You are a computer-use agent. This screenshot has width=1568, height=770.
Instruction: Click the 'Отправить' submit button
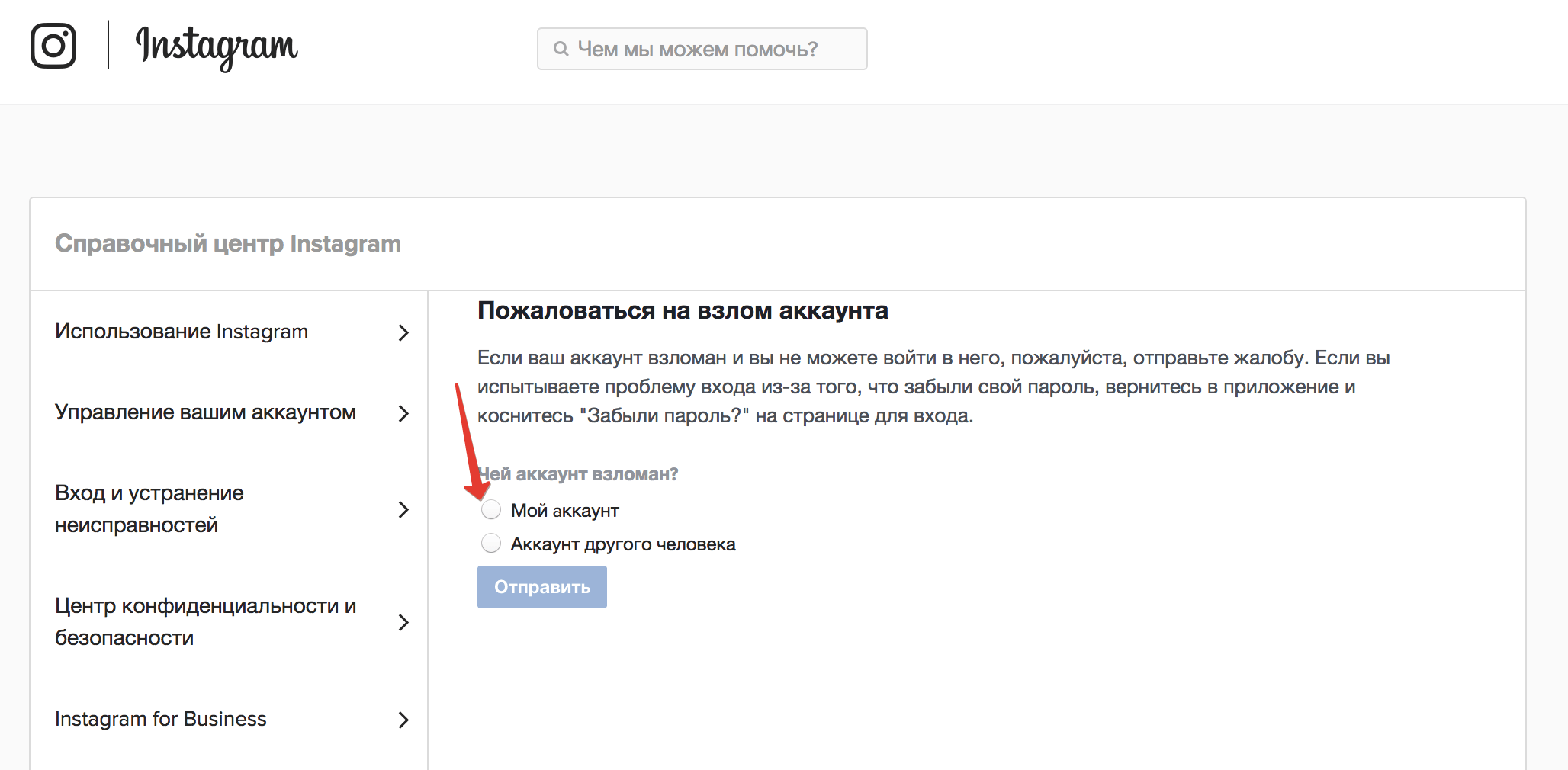tap(542, 587)
